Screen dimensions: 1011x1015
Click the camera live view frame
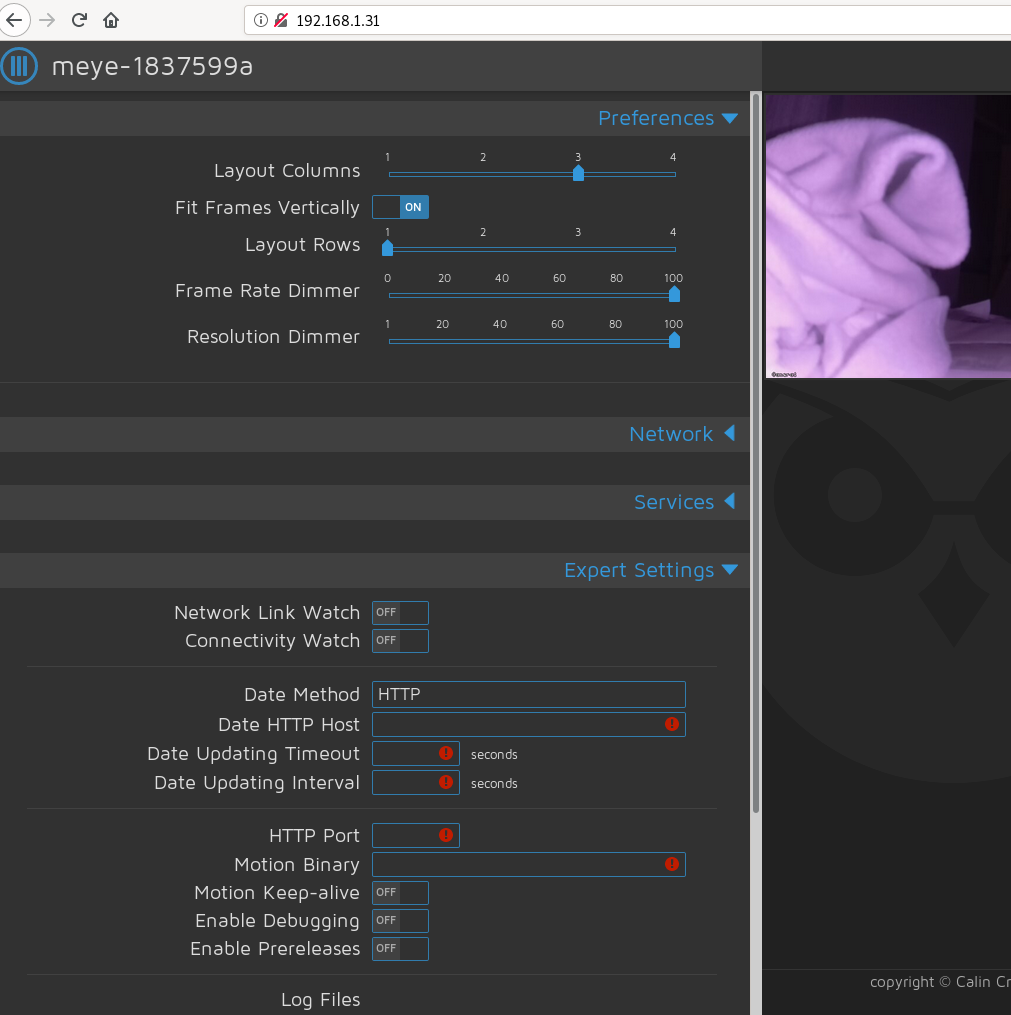888,236
